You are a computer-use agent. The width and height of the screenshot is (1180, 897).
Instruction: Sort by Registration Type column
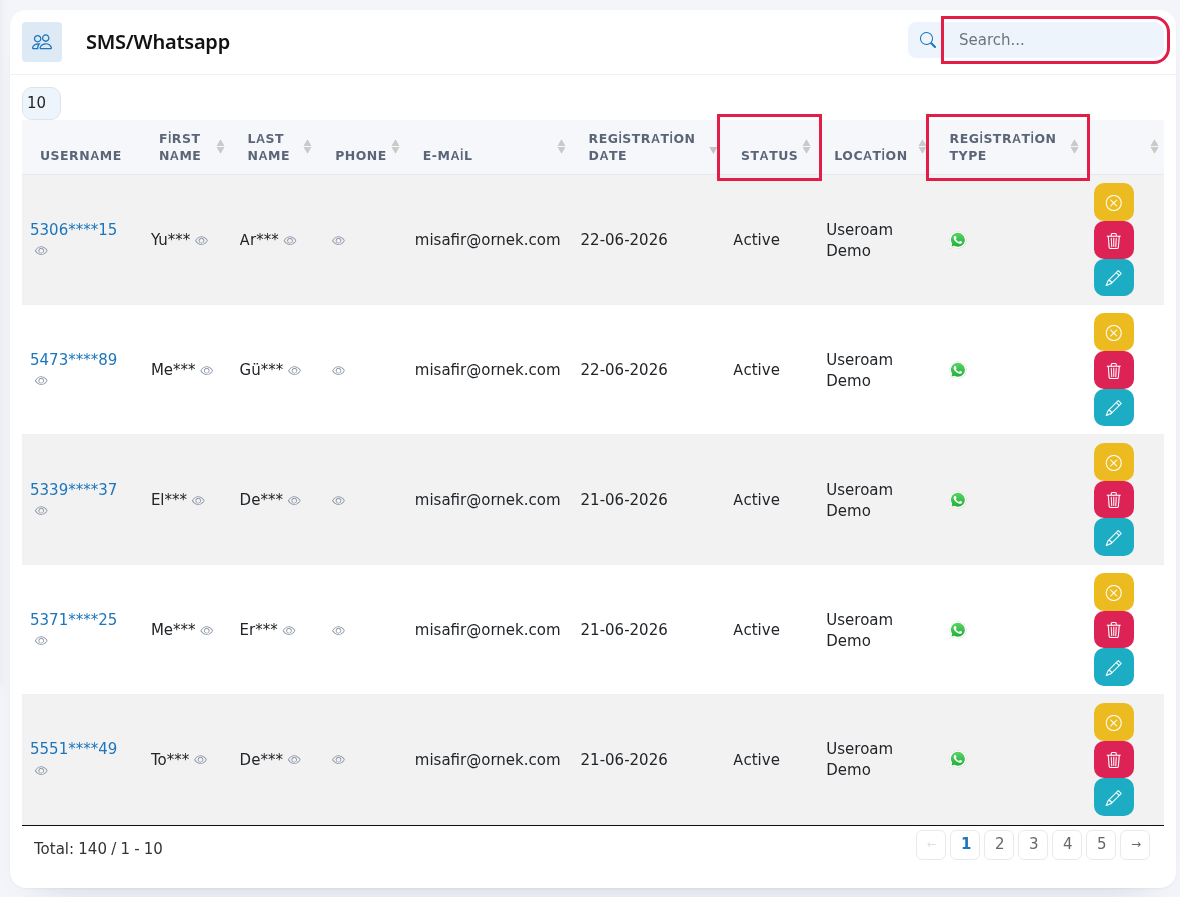1008,147
